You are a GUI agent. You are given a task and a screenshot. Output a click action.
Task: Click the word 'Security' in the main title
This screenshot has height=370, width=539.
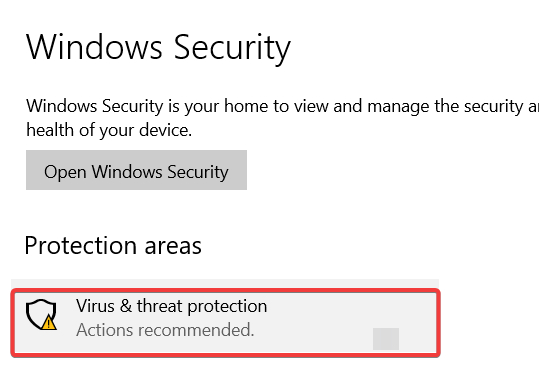click(x=232, y=47)
